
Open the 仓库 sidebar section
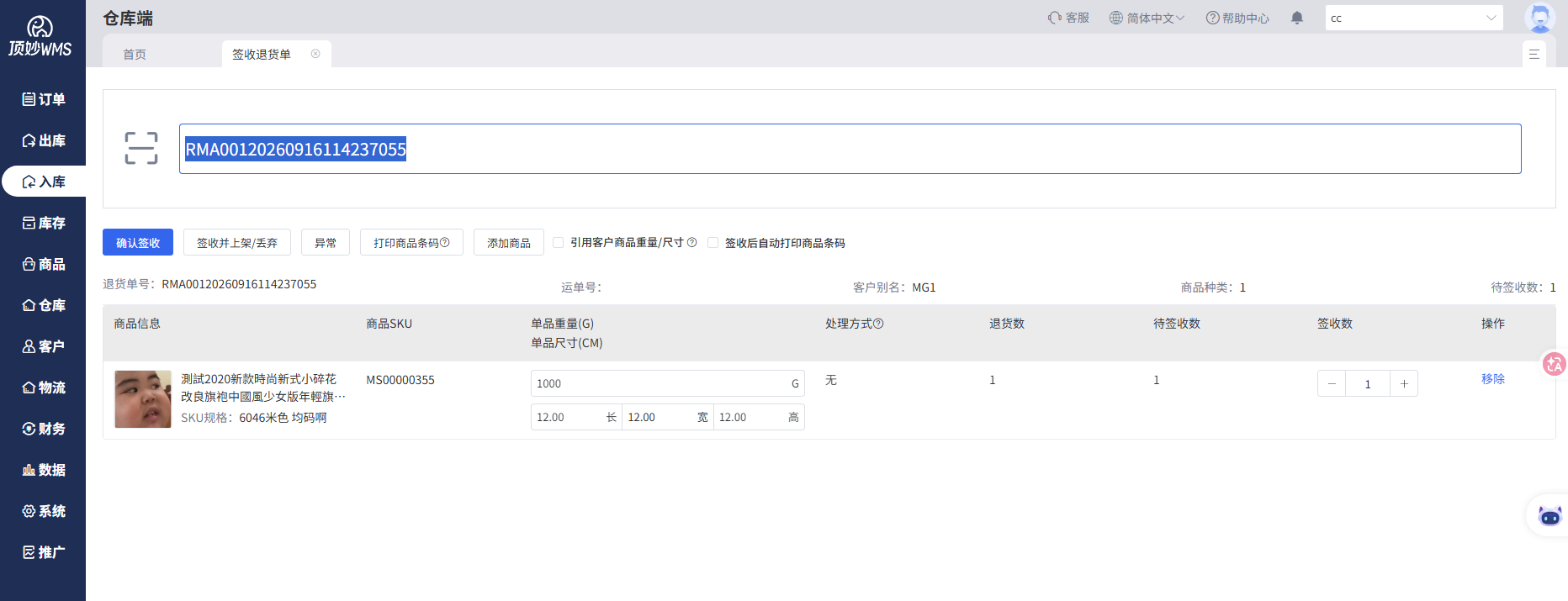coord(43,305)
